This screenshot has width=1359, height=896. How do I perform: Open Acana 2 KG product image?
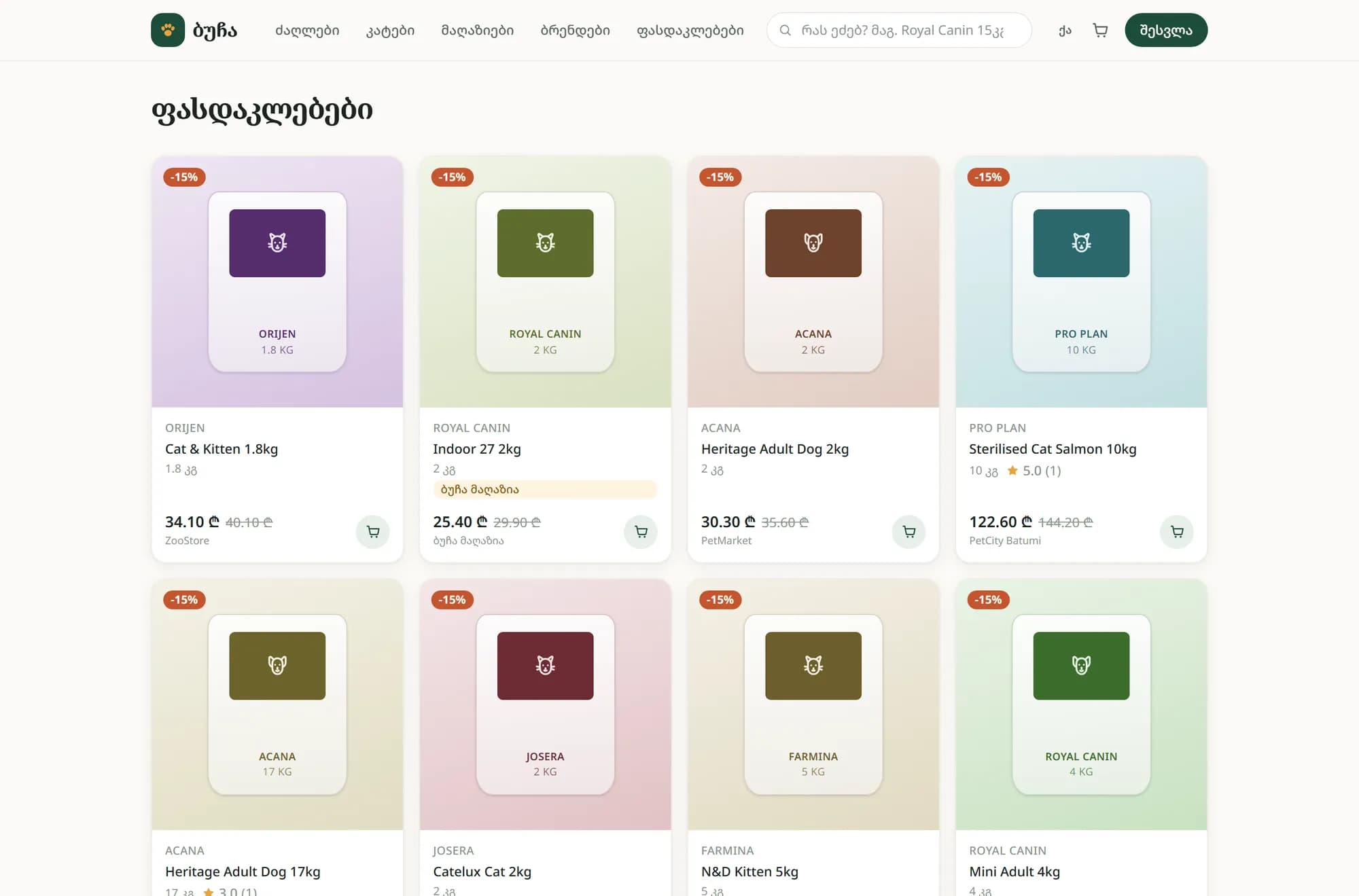(x=813, y=282)
